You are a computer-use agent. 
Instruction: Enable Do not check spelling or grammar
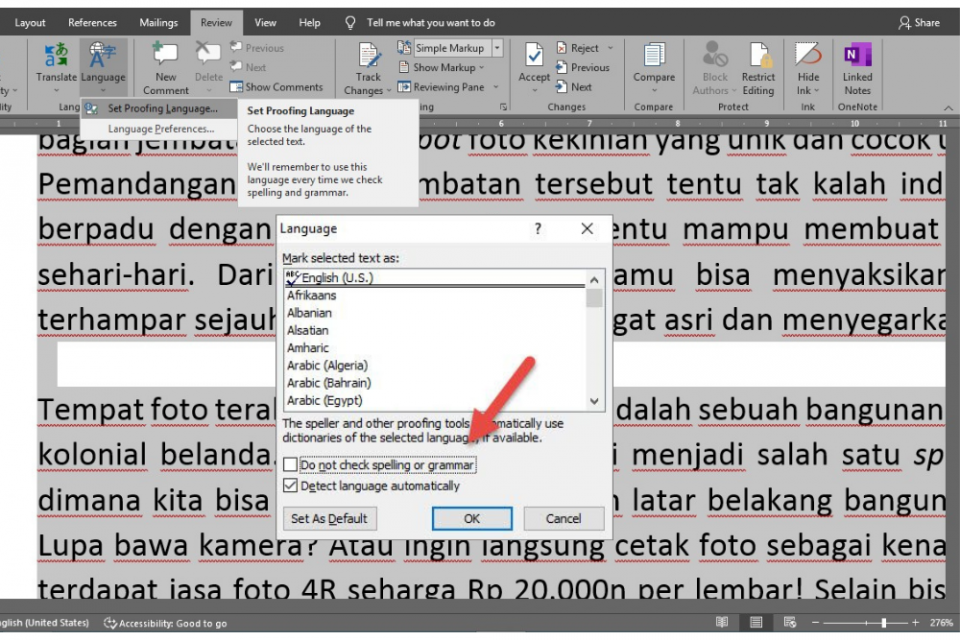coord(290,465)
